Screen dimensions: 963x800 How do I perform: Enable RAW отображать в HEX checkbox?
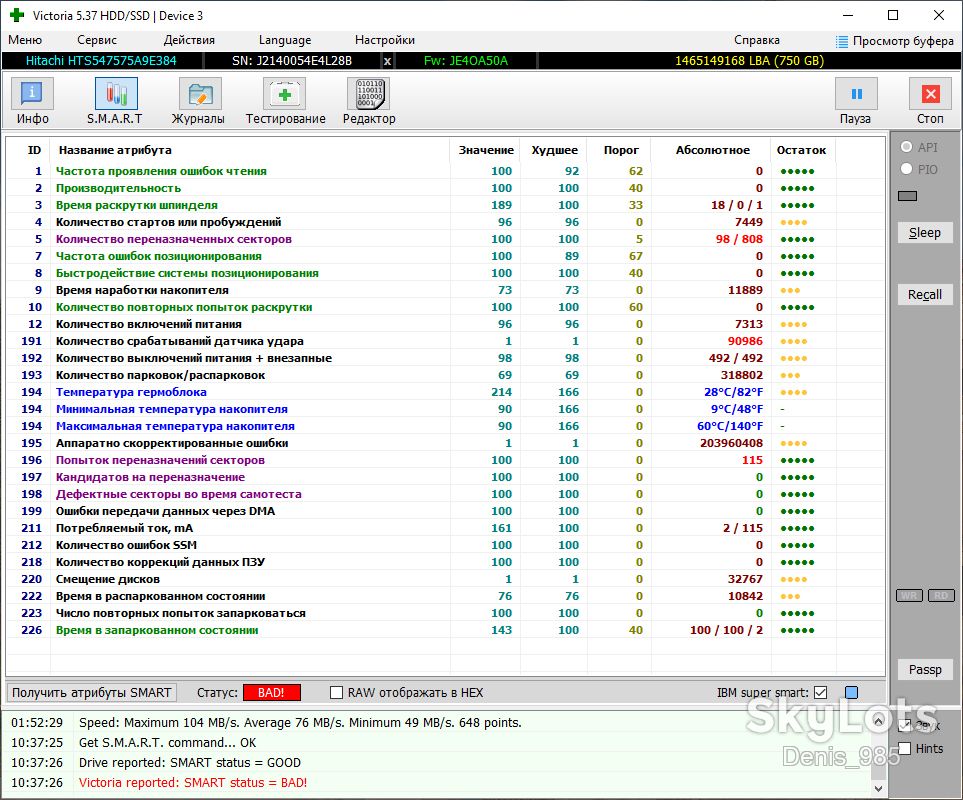point(336,693)
